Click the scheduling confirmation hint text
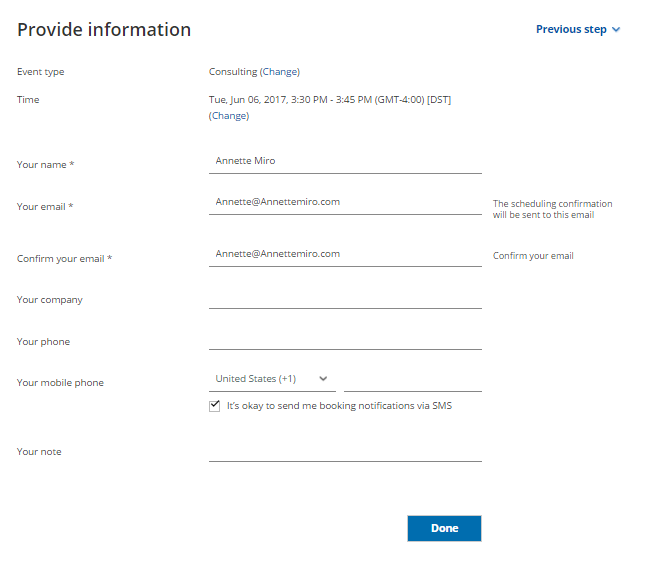 click(552, 209)
